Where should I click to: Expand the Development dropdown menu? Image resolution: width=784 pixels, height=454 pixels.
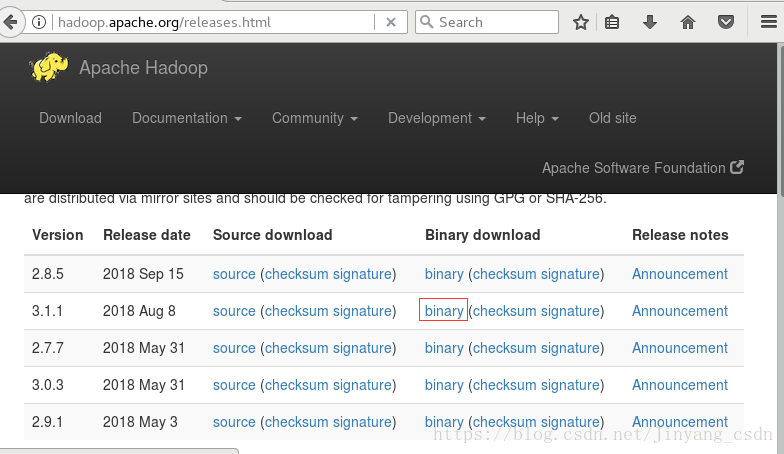tap(436, 118)
